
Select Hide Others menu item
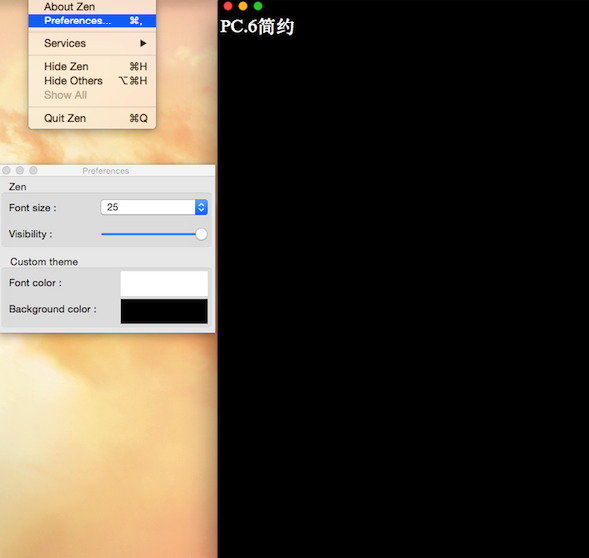pyautogui.click(x=92, y=81)
